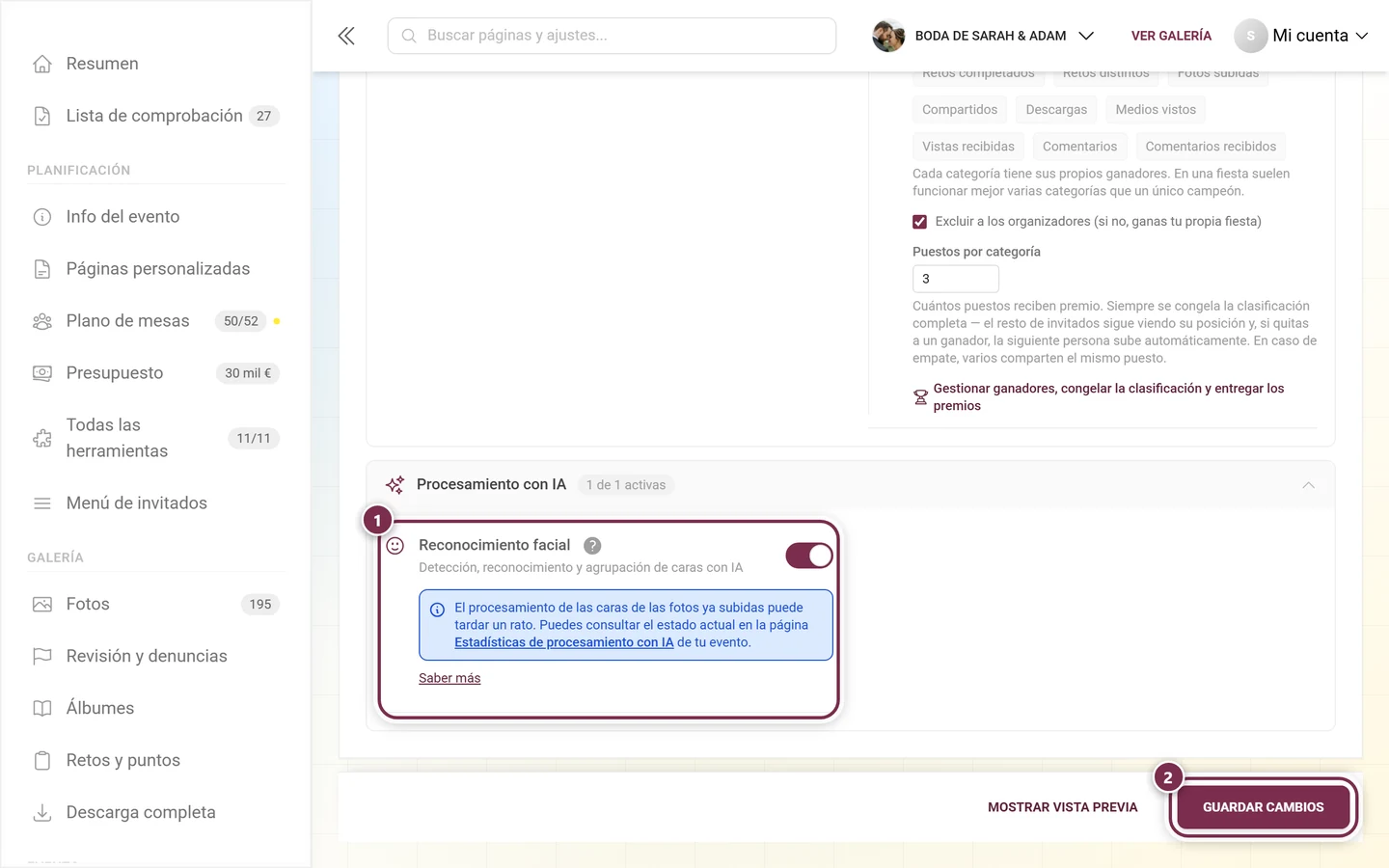1389x868 pixels.
Task: Toggle the Medios vistos category chip
Action: (1156, 110)
